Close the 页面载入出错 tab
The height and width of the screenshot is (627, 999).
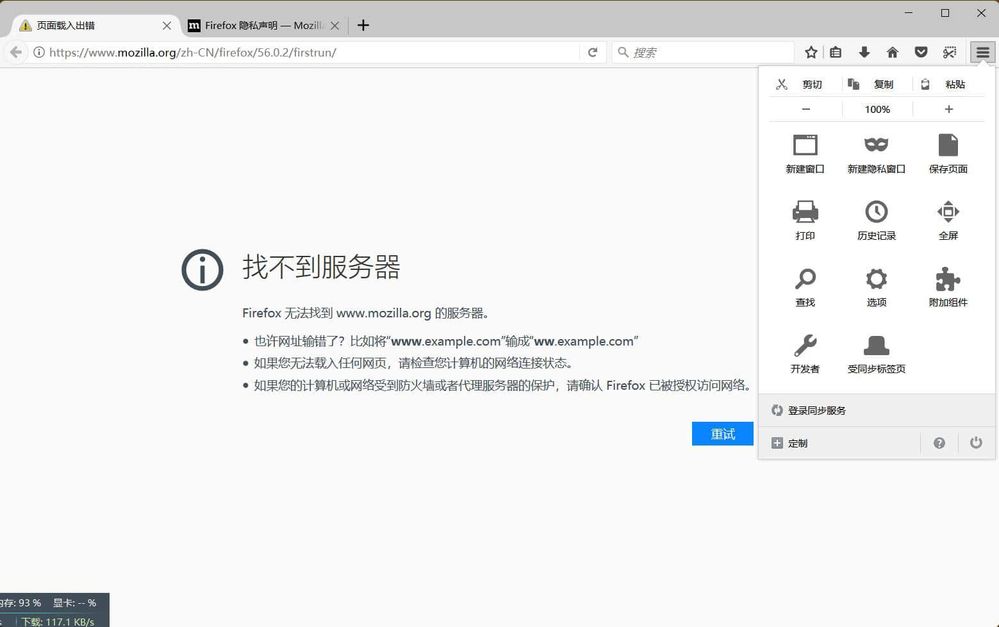(x=166, y=25)
